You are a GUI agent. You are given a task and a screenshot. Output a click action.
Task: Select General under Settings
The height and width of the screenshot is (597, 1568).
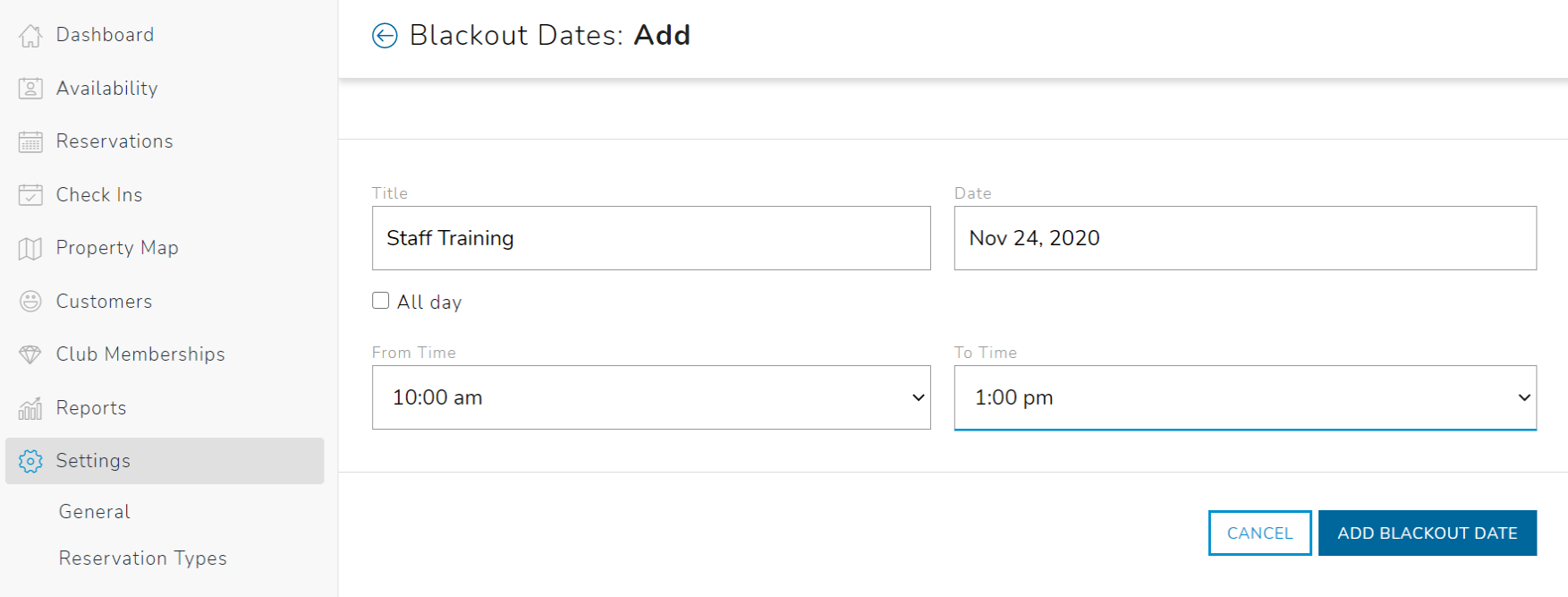click(93, 511)
